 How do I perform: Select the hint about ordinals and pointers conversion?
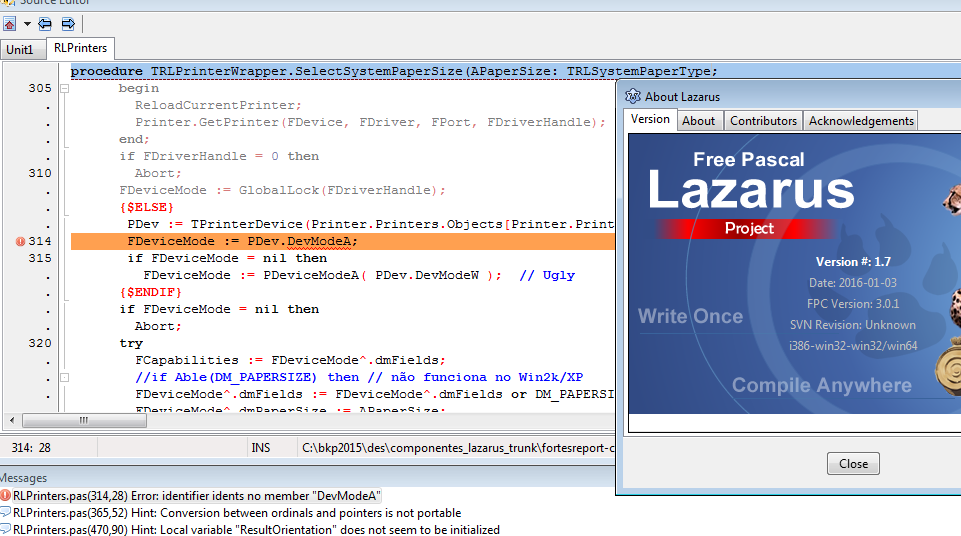click(237, 513)
